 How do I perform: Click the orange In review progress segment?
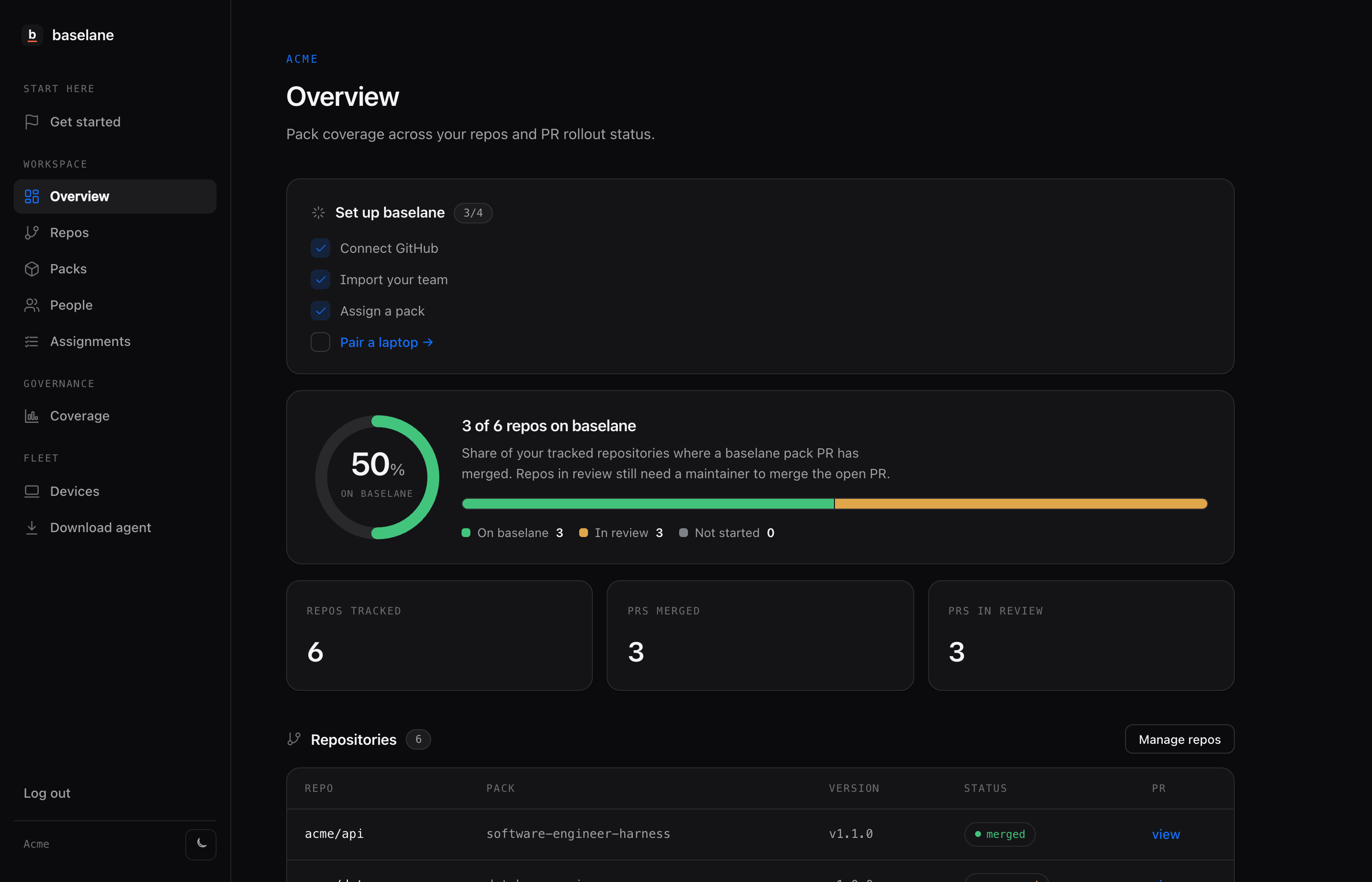[x=1022, y=504]
